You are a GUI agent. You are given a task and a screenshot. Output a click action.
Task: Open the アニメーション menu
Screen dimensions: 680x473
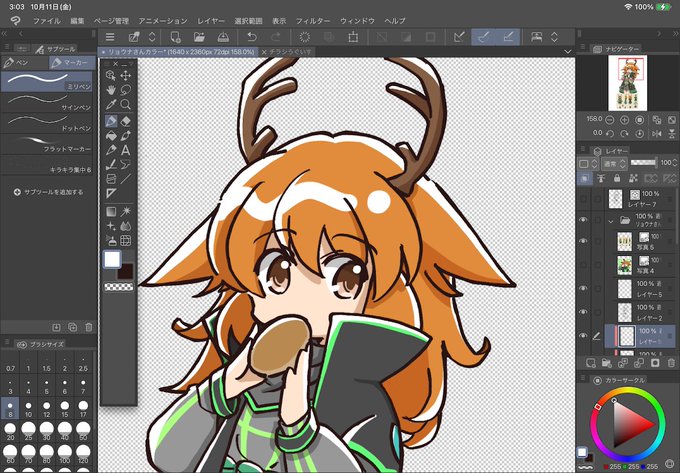click(163, 21)
